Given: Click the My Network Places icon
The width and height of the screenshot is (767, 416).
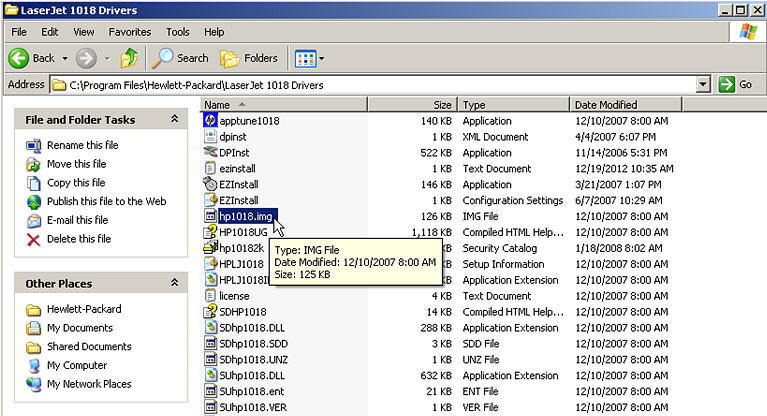Looking at the screenshot, I should click(34, 385).
